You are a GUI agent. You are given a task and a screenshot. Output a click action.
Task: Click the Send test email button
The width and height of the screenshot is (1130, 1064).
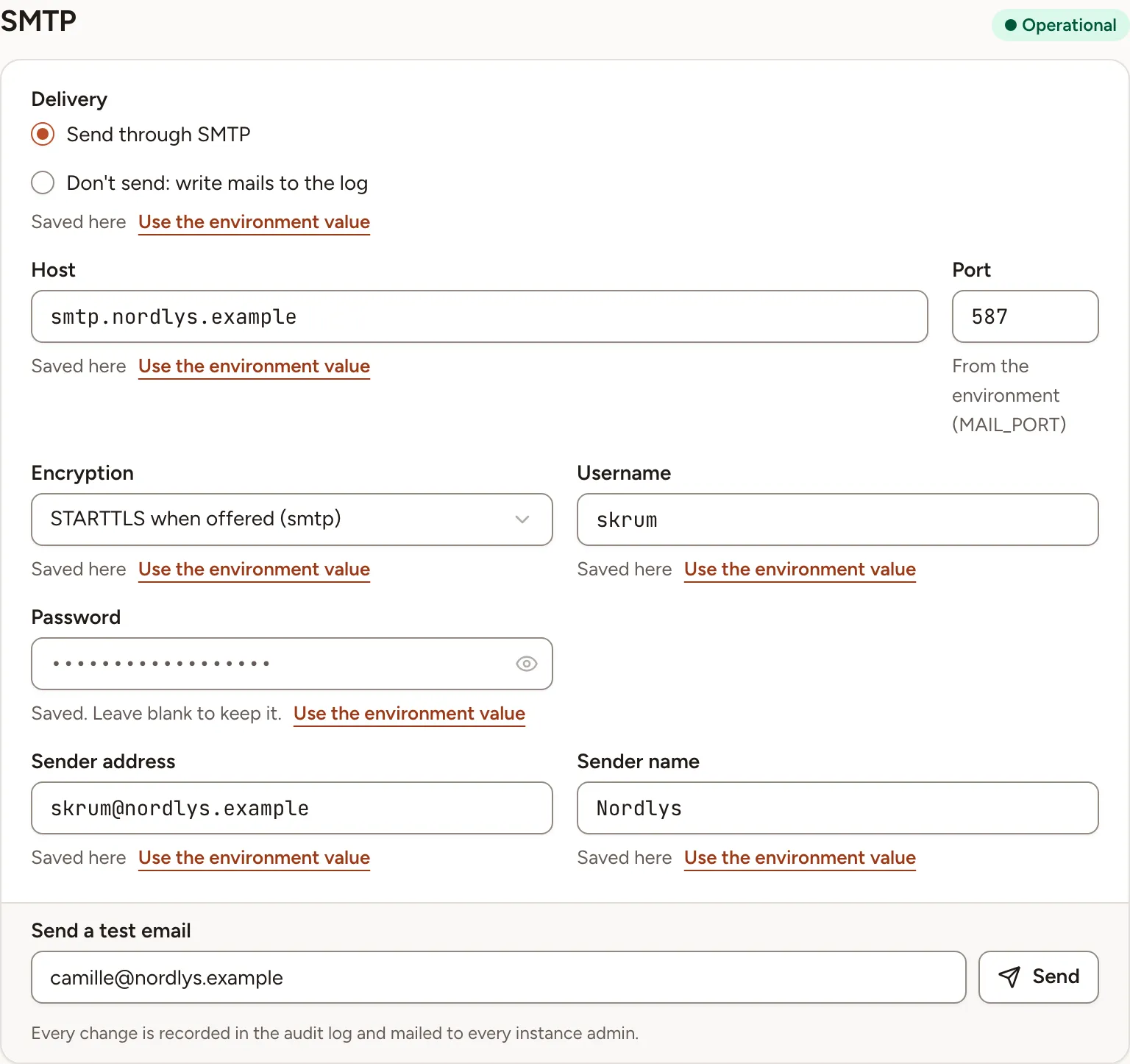[x=1039, y=977]
